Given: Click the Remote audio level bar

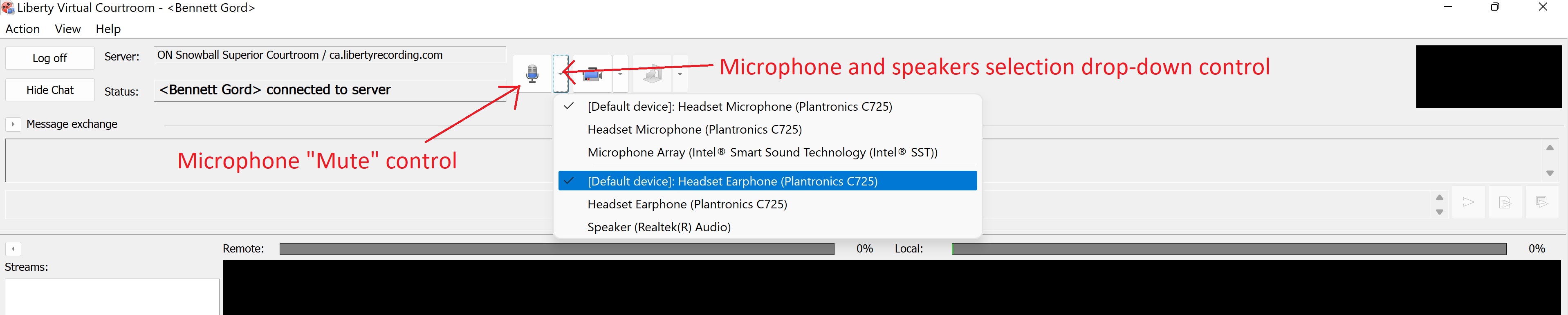Looking at the screenshot, I should pos(556,249).
